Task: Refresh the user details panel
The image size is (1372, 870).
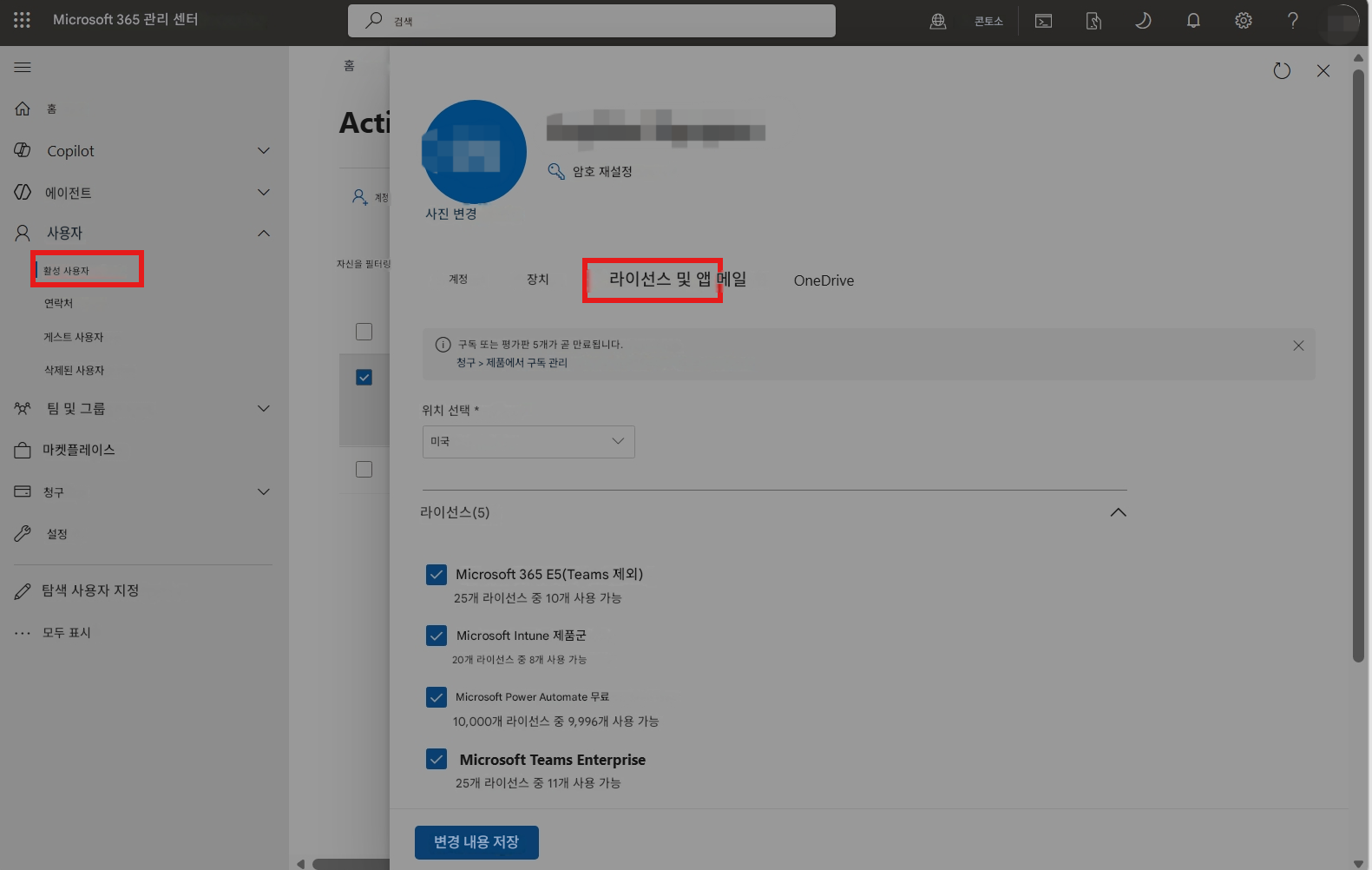Action: click(1282, 71)
